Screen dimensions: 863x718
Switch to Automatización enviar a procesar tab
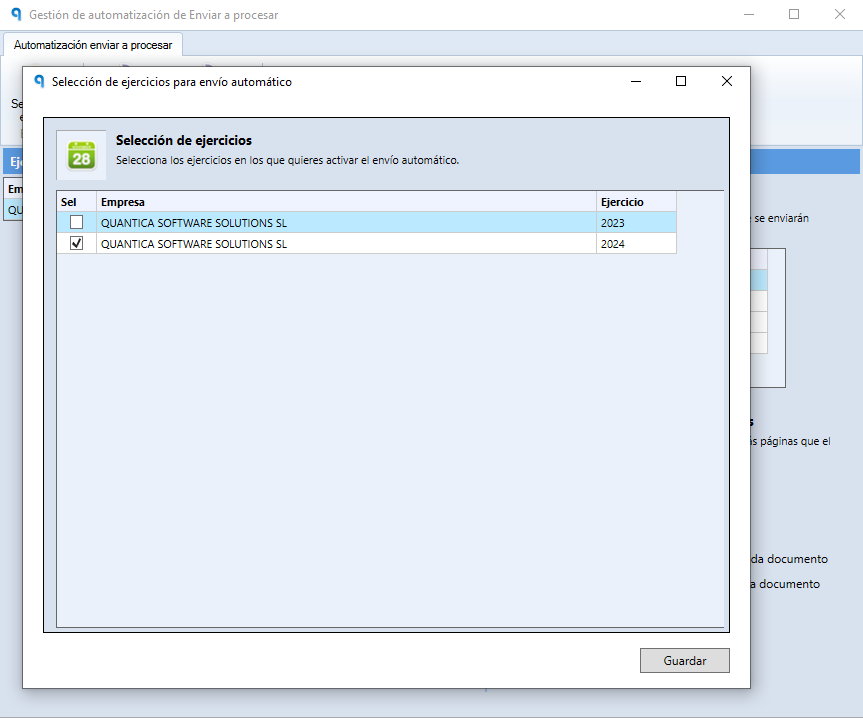(x=93, y=45)
